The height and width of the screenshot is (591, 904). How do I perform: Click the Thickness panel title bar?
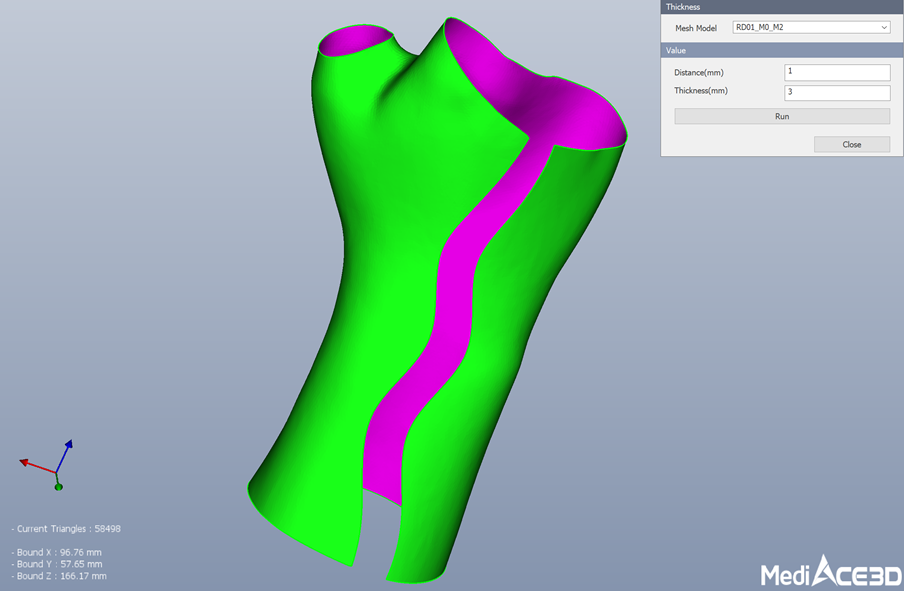782,6
